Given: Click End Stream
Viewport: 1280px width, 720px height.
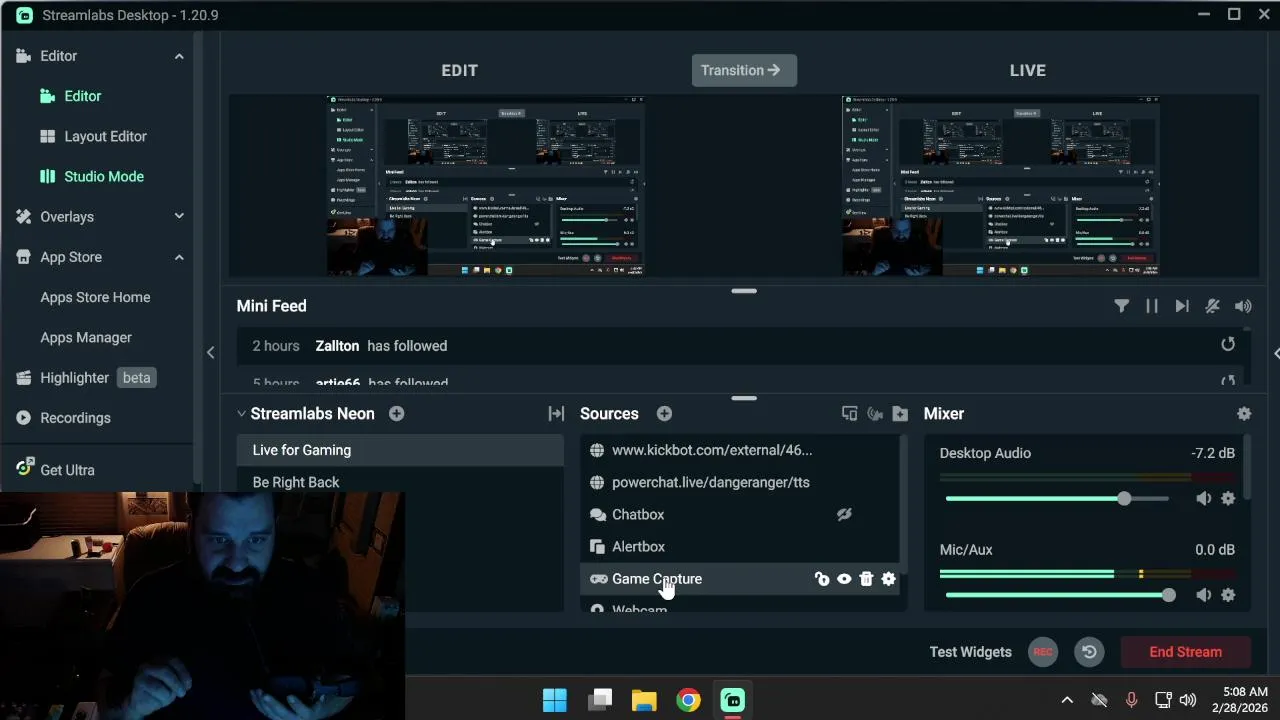Looking at the screenshot, I should tap(1185, 652).
